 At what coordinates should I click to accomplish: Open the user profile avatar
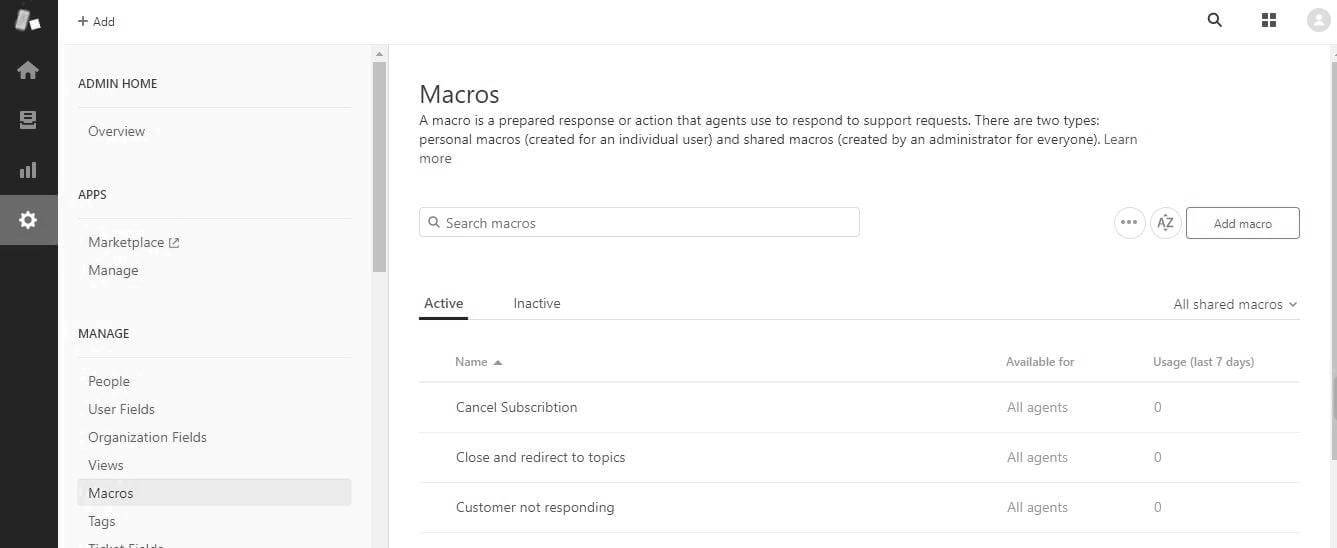[x=1318, y=20]
